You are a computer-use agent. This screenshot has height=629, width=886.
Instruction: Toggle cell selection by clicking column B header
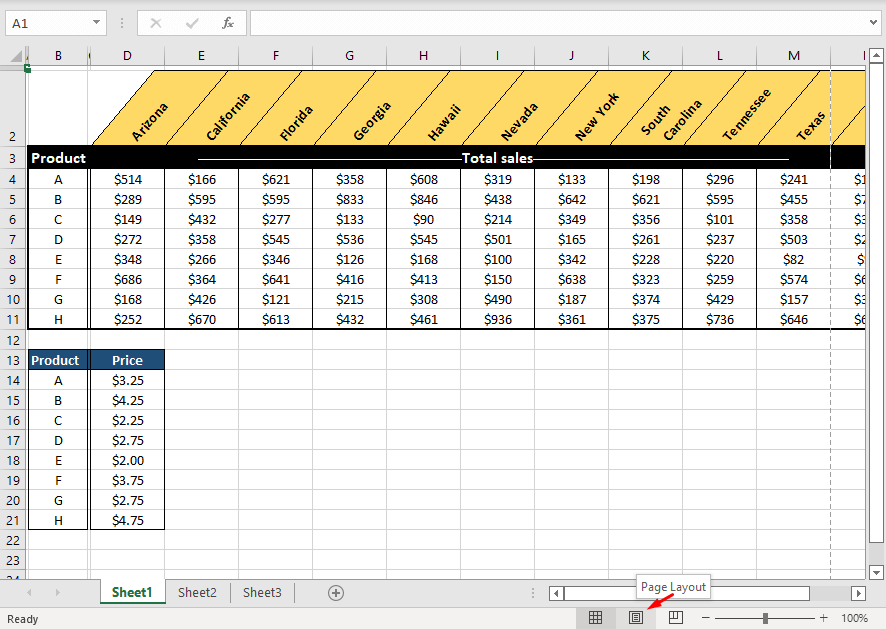coord(58,55)
